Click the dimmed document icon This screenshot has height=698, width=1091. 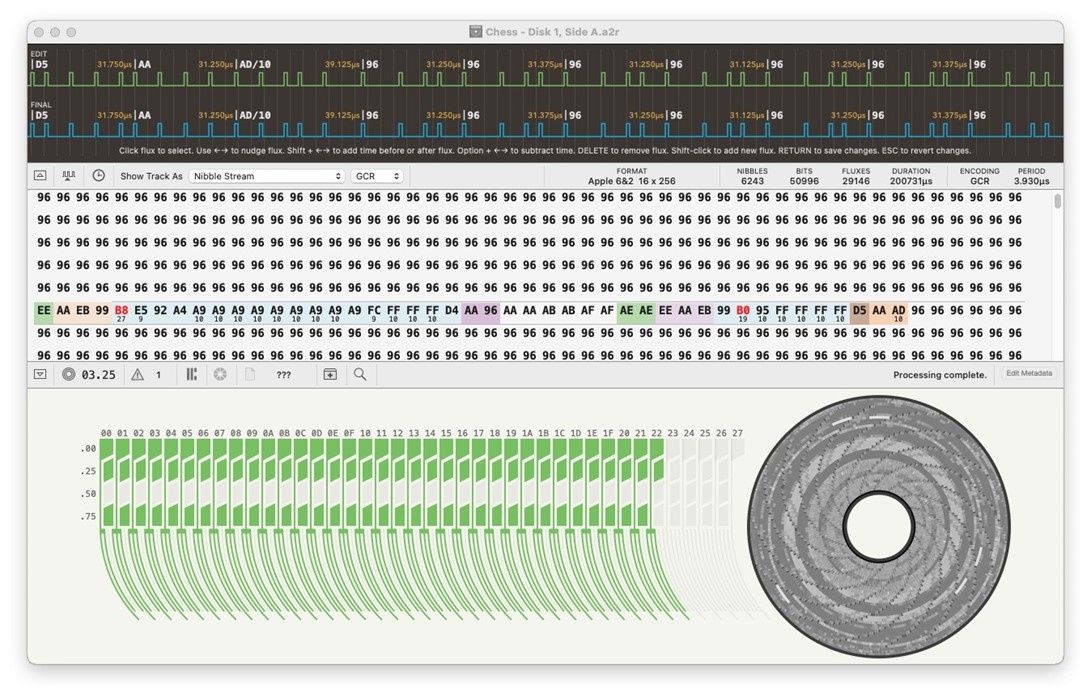click(x=249, y=374)
